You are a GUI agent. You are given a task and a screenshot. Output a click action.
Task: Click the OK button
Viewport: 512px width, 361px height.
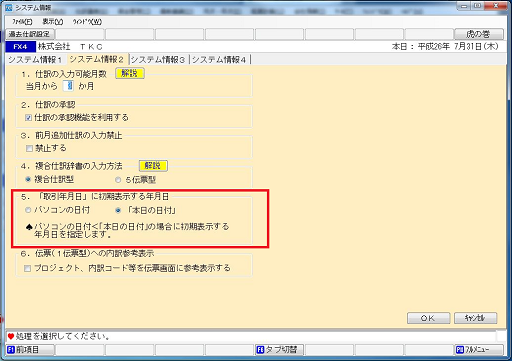click(x=428, y=318)
